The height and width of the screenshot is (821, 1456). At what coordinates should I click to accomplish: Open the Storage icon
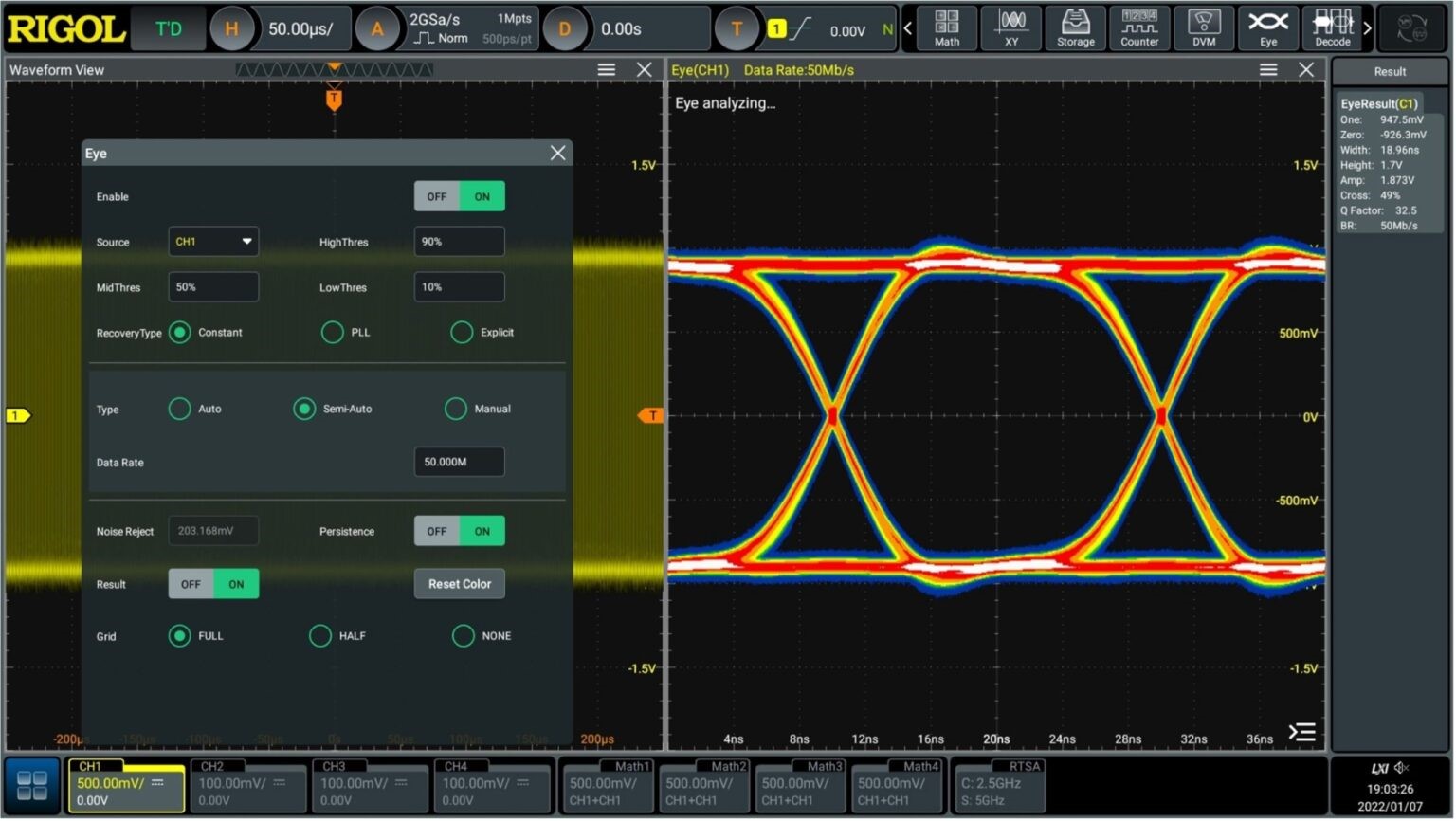1076,27
